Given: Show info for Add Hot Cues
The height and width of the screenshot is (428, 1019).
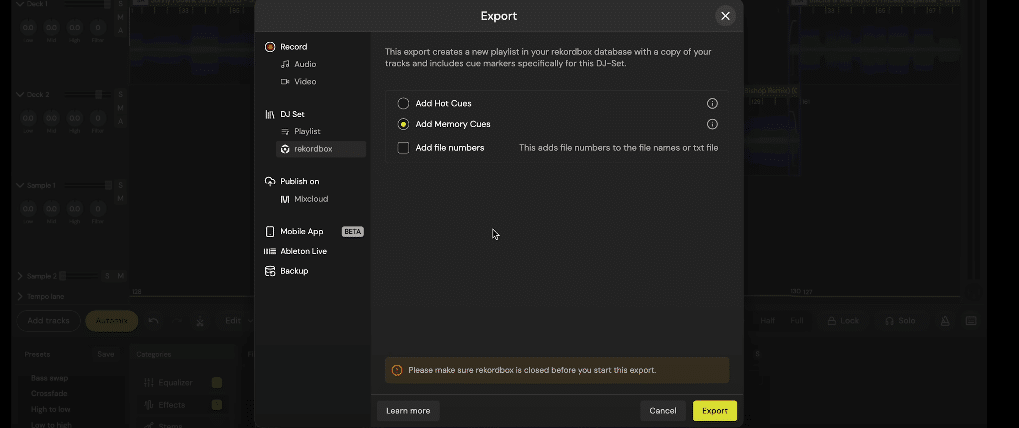Looking at the screenshot, I should pos(712,104).
